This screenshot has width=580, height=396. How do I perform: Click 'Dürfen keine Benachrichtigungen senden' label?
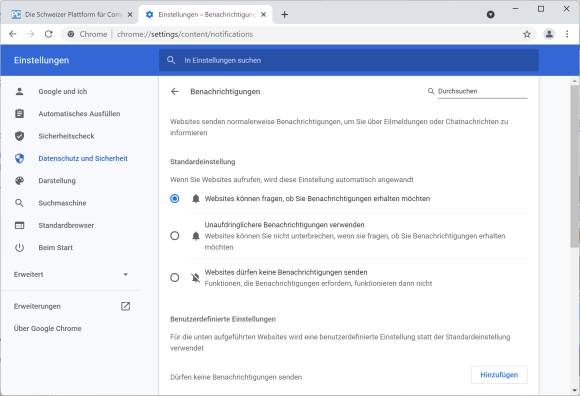236,377
